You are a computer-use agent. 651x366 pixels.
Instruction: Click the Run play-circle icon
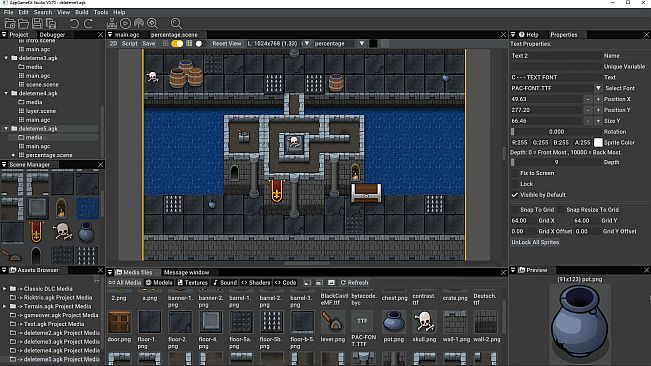point(125,23)
